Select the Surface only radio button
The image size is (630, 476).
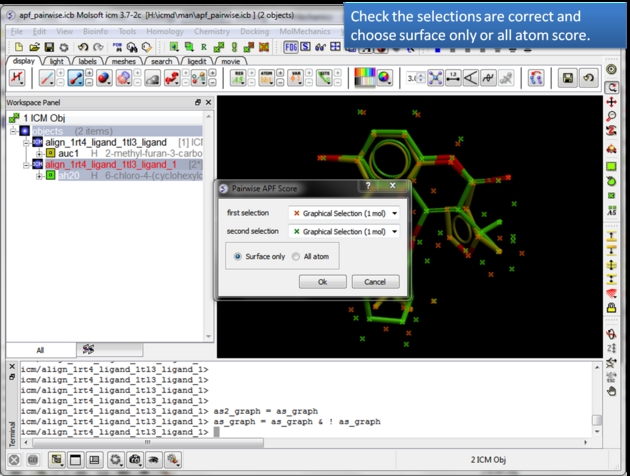pyautogui.click(x=238, y=257)
